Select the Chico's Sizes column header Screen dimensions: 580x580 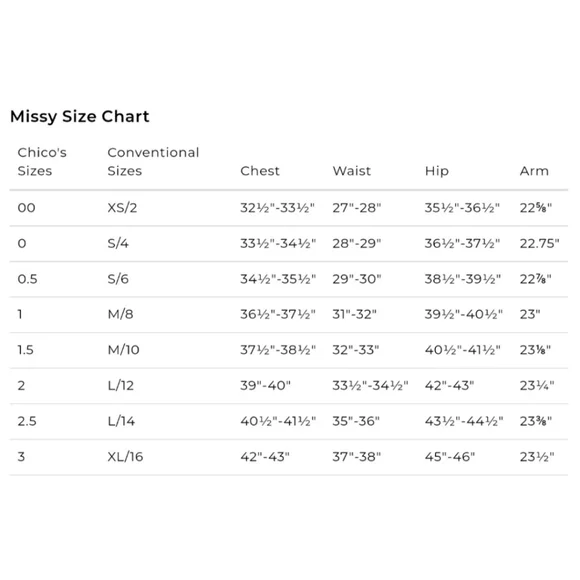point(42,162)
